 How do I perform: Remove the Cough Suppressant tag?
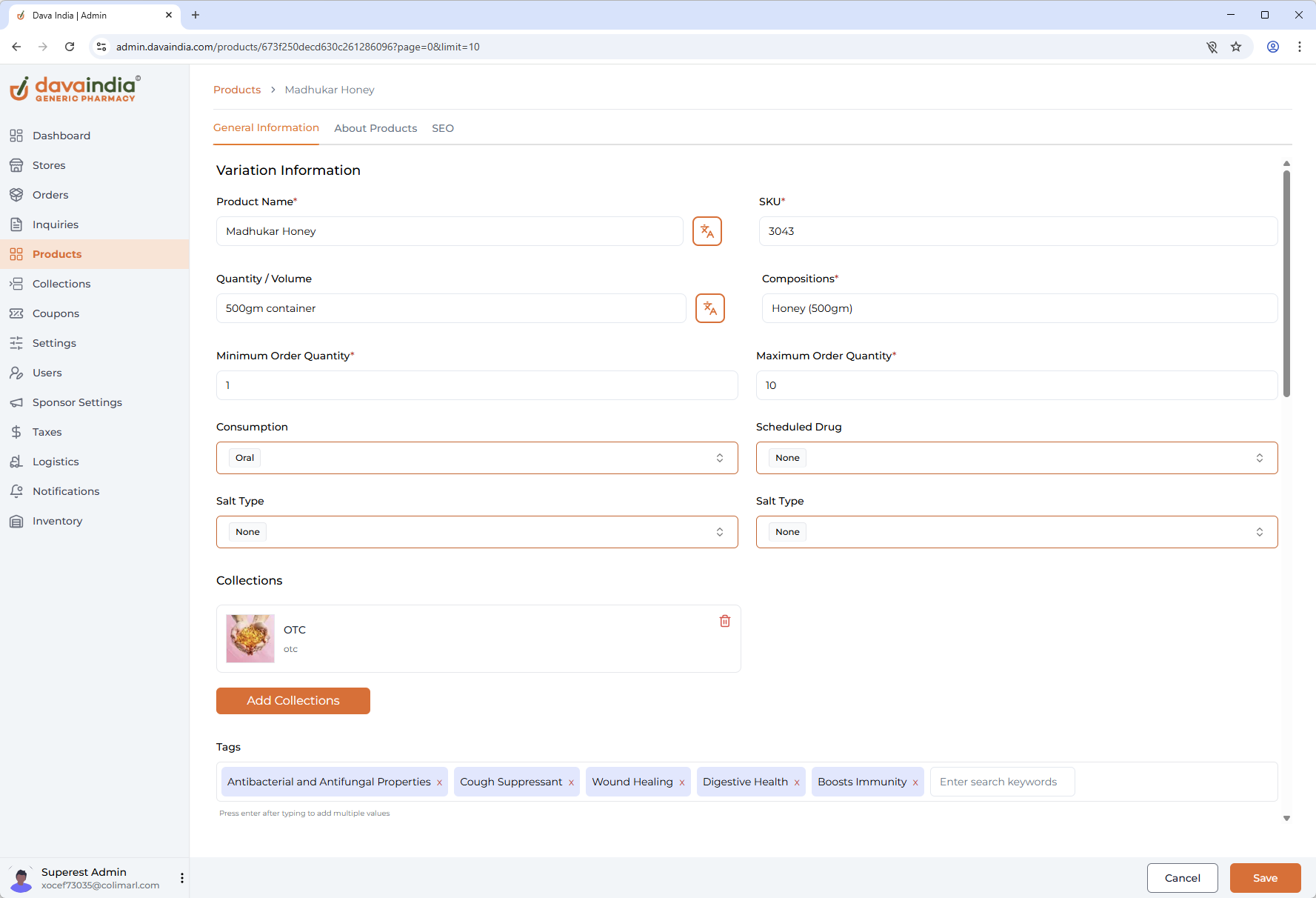click(571, 782)
